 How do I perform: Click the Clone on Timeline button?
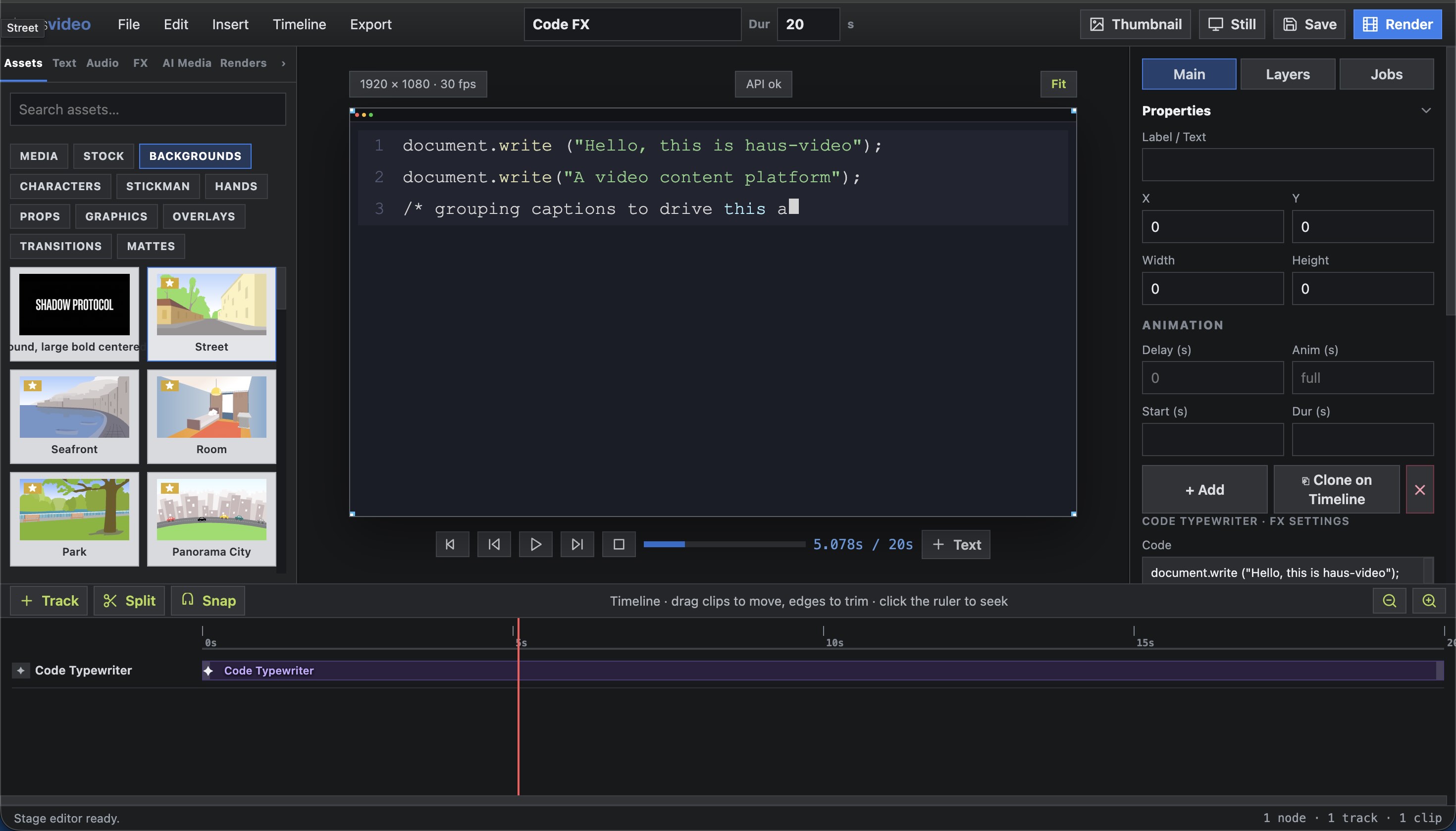[1337, 490]
